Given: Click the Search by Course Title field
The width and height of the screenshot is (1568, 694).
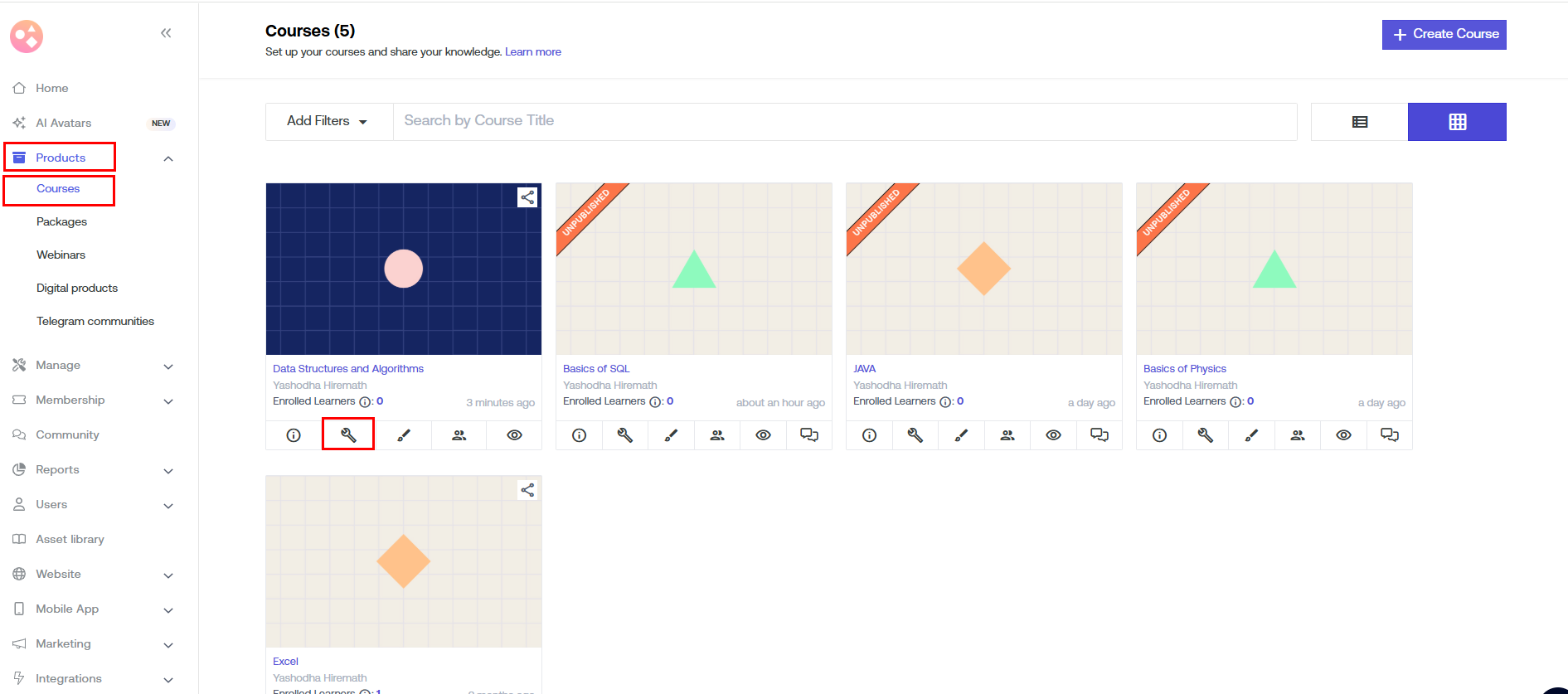Looking at the screenshot, I should [x=844, y=121].
